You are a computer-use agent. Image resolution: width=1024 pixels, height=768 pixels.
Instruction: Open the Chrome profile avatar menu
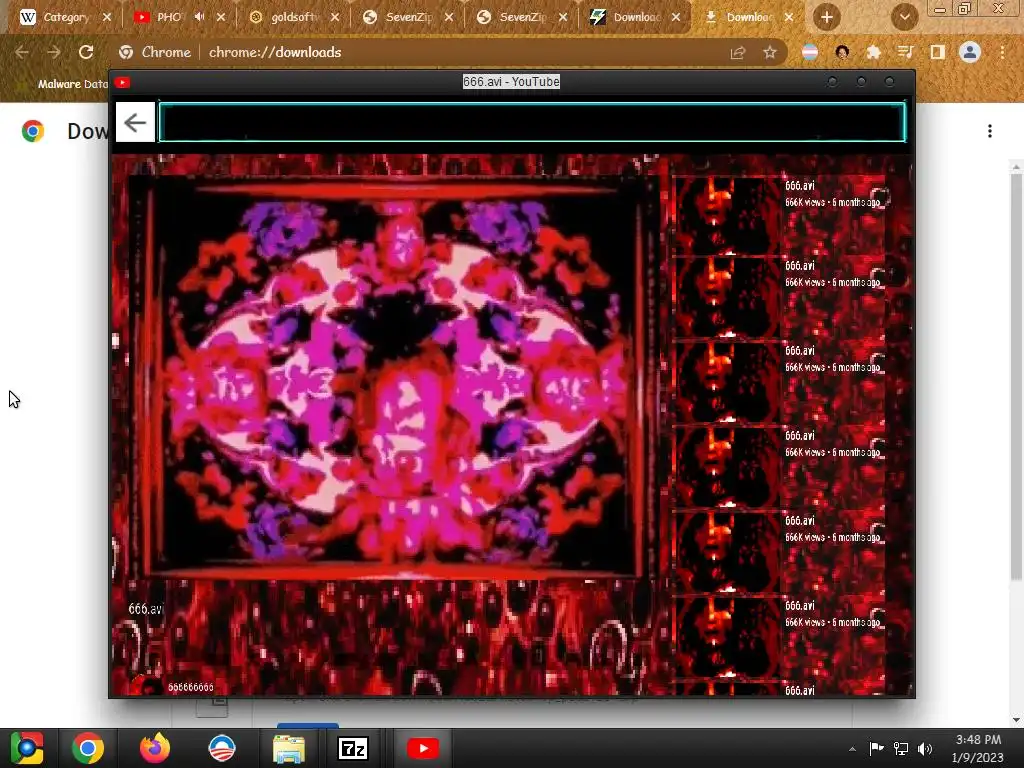(970, 52)
